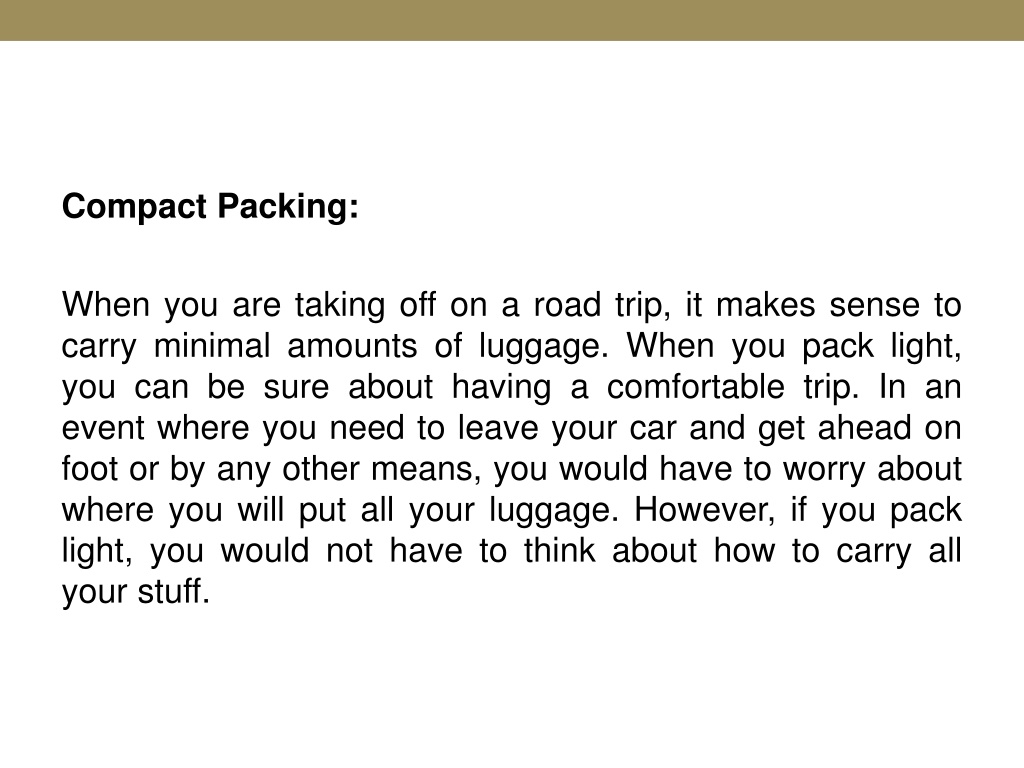Click the gold header bar at top
The image size is (1024, 768).
(512, 20)
